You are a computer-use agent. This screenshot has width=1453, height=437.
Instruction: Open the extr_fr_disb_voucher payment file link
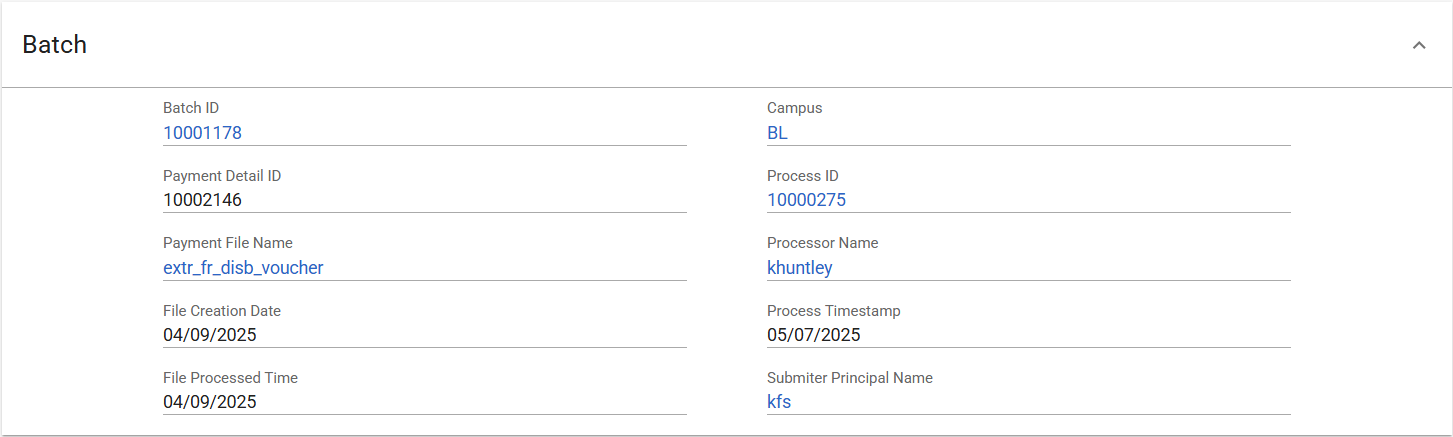243,268
